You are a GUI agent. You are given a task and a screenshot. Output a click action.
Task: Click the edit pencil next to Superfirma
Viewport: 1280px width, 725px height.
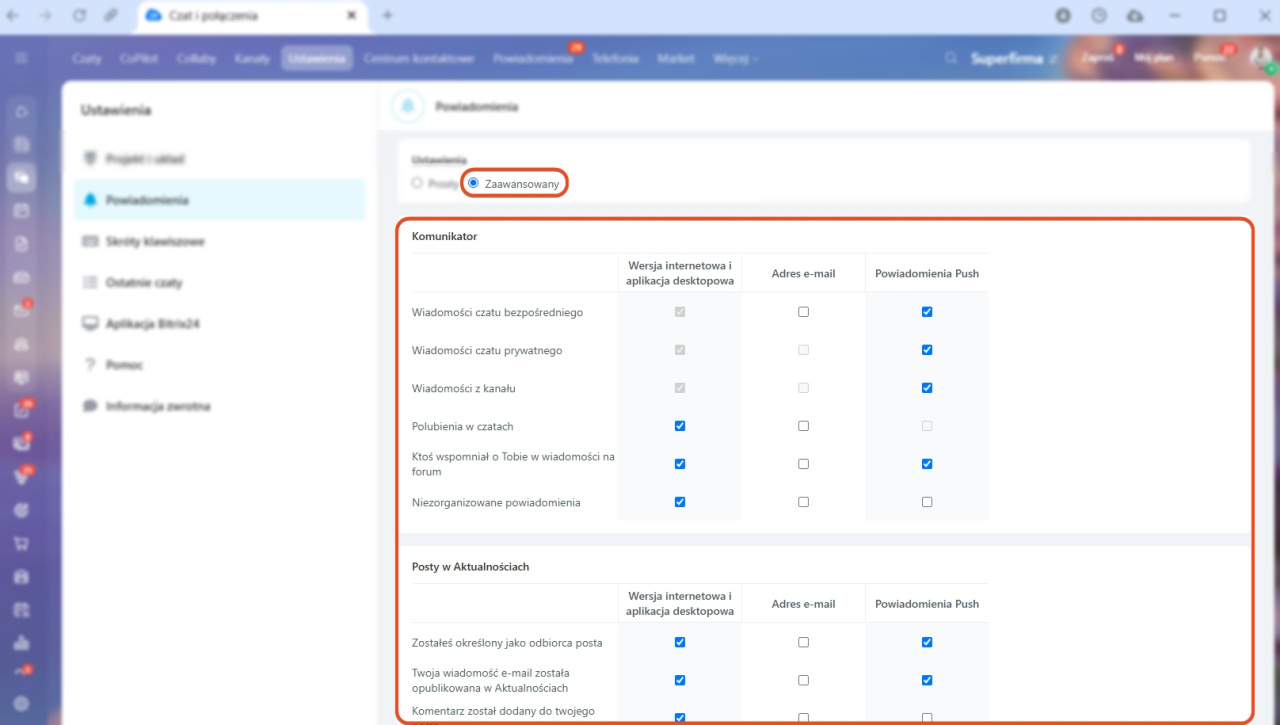pos(1053,59)
